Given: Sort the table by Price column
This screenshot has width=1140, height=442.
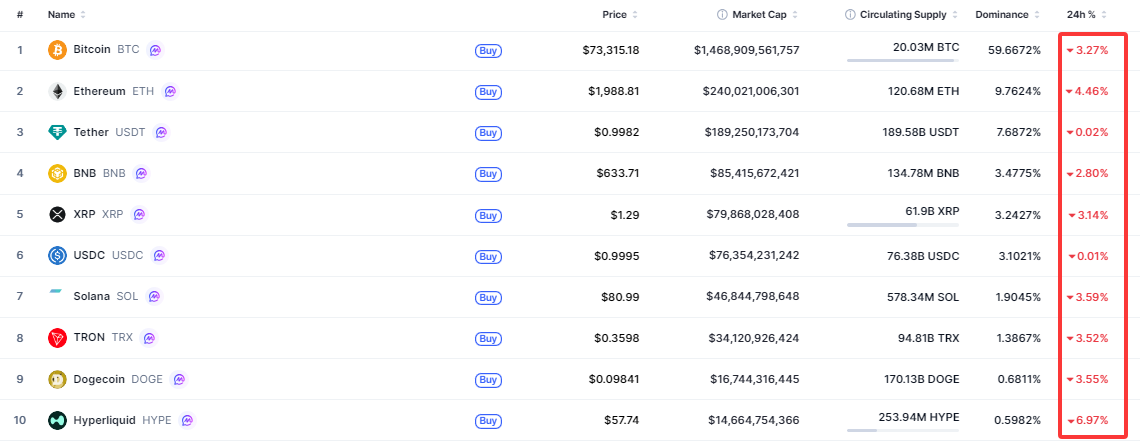Looking at the screenshot, I should click(x=620, y=15).
